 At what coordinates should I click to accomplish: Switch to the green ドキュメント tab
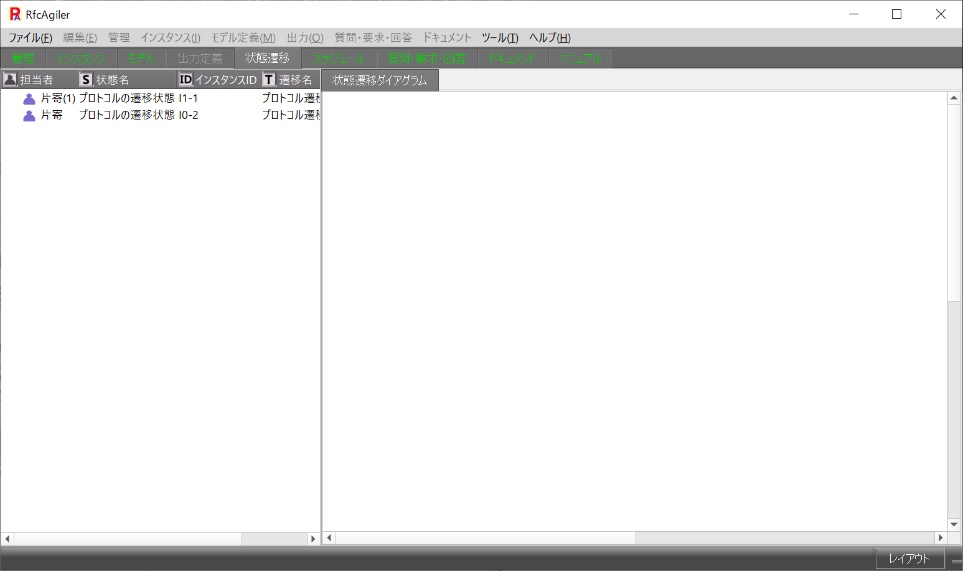pos(512,58)
